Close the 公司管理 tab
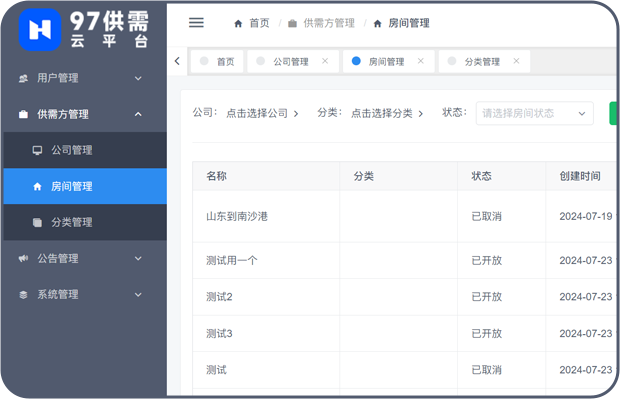The image size is (620, 399). [x=325, y=61]
